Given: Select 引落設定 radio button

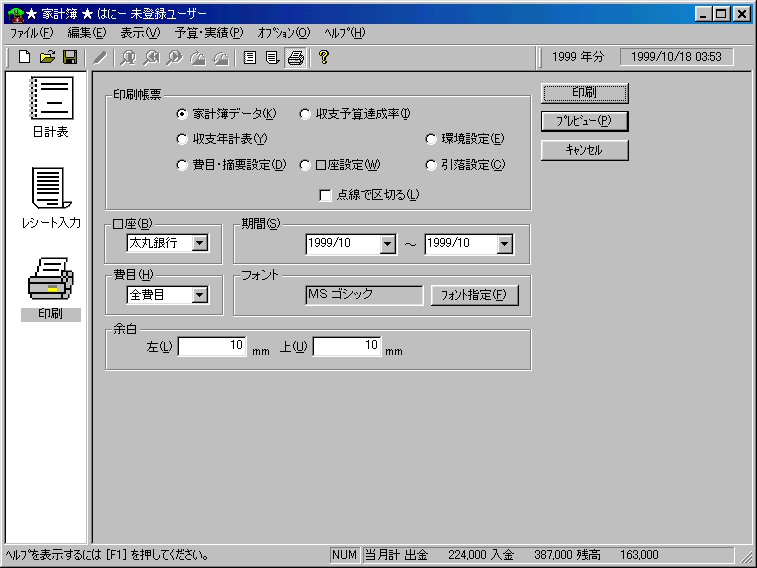Looking at the screenshot, I should tap(431, 166).
